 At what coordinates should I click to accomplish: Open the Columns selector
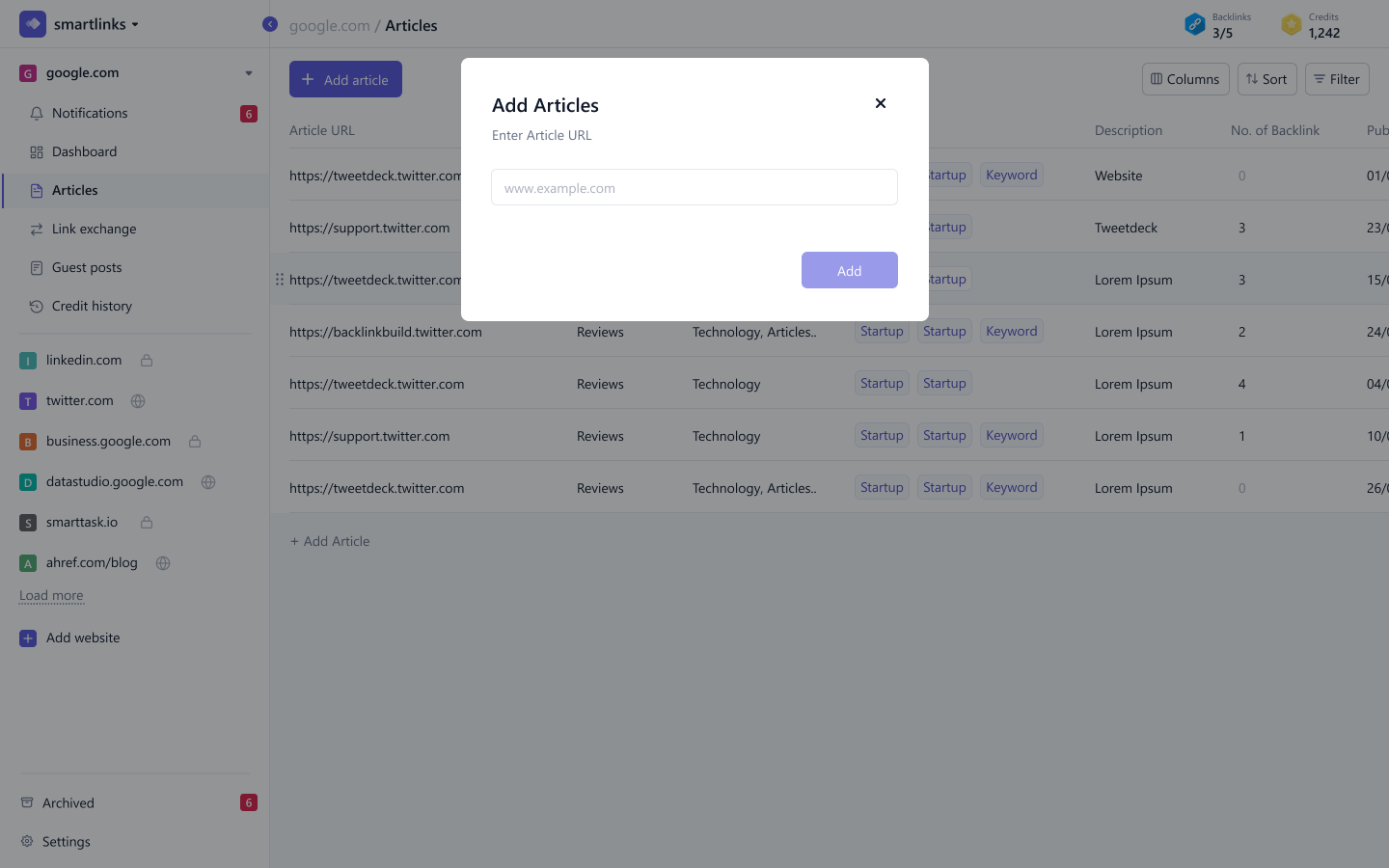click(1185, 79)
